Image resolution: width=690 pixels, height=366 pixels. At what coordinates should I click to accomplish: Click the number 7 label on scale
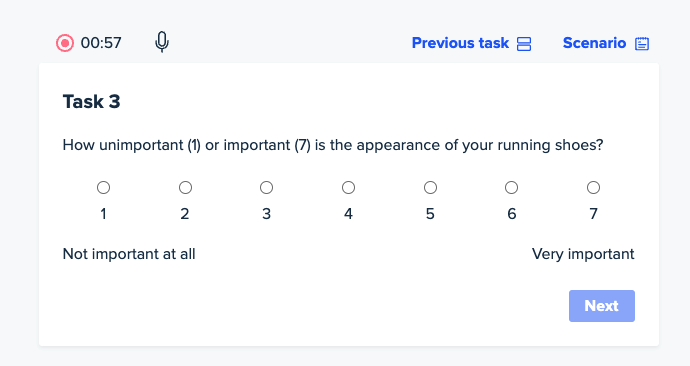tap(593, 214)
